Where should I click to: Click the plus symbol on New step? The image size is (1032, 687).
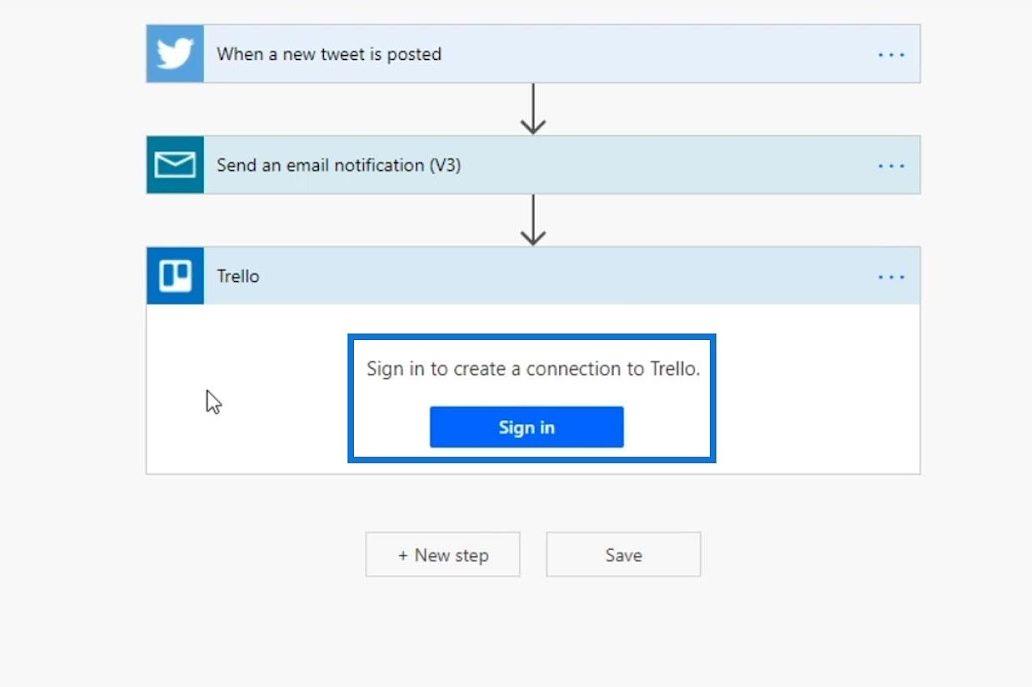tap(403, 555)
